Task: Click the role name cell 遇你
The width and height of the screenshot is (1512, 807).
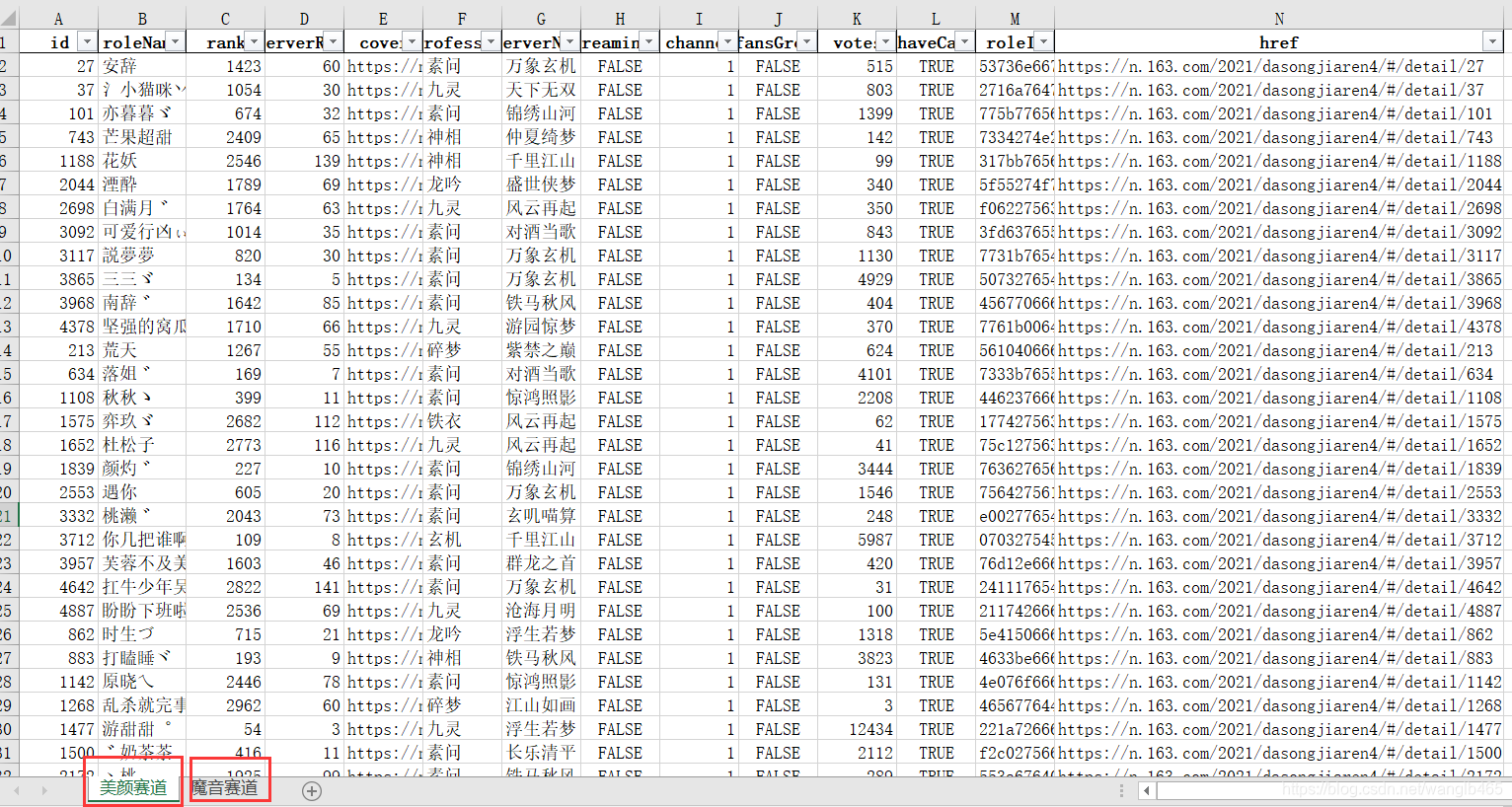Action: coord(142,492)
